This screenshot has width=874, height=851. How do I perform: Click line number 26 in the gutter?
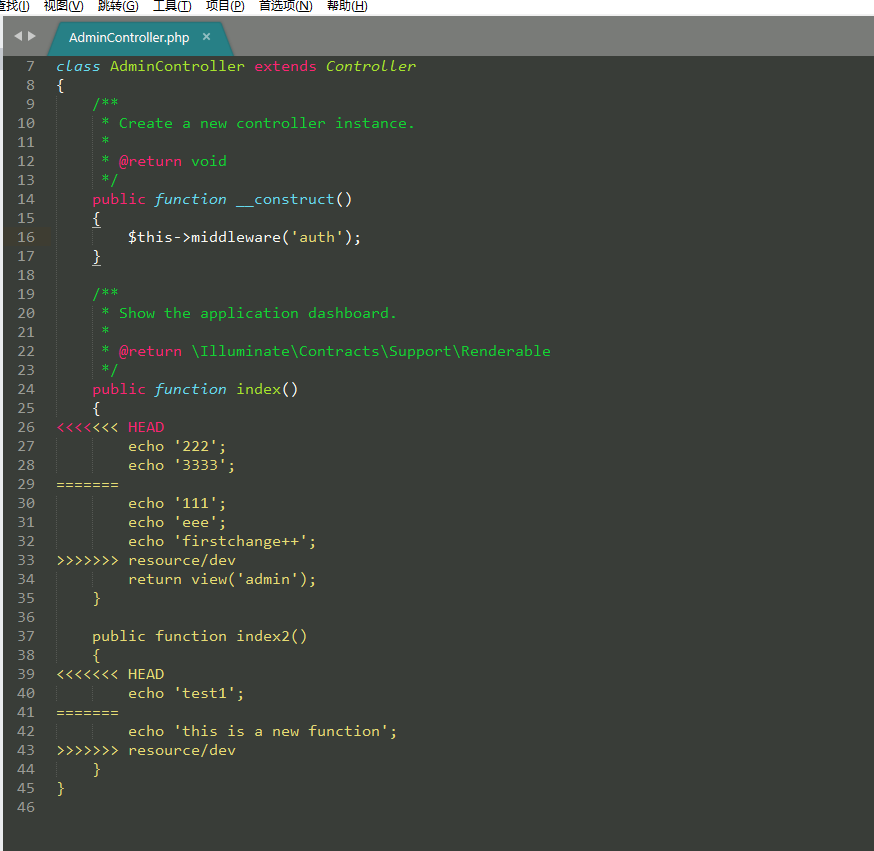(x=26, y=427)
